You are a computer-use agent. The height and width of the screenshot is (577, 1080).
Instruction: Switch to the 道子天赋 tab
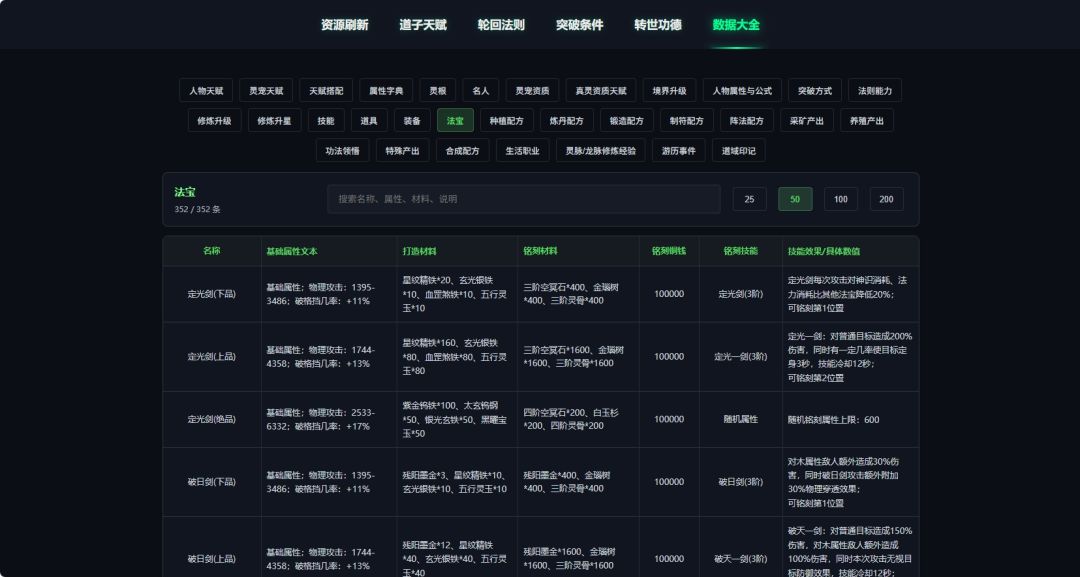tap(423, 25)
